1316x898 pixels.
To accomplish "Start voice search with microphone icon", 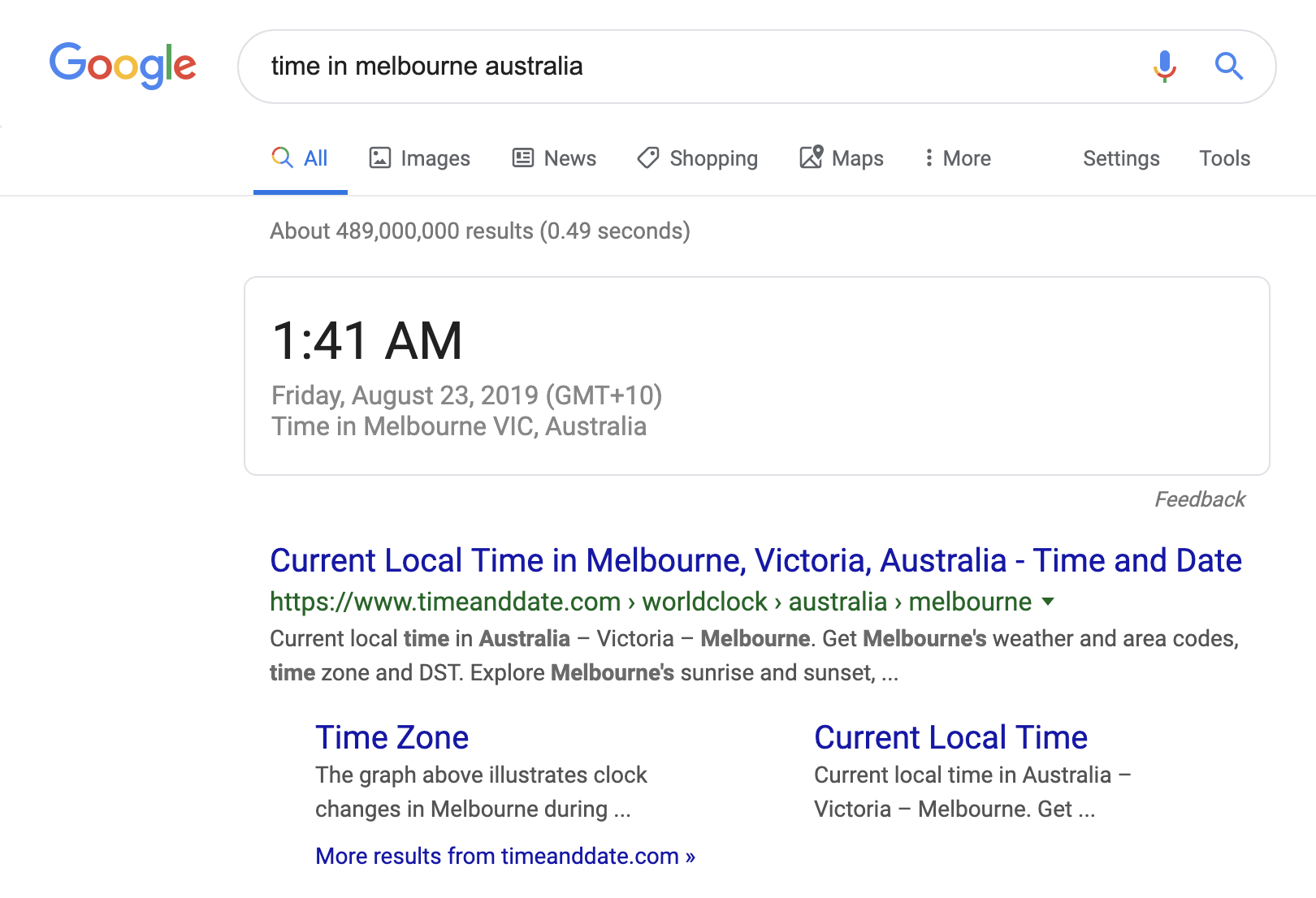I will click(x=1164, y=66).
